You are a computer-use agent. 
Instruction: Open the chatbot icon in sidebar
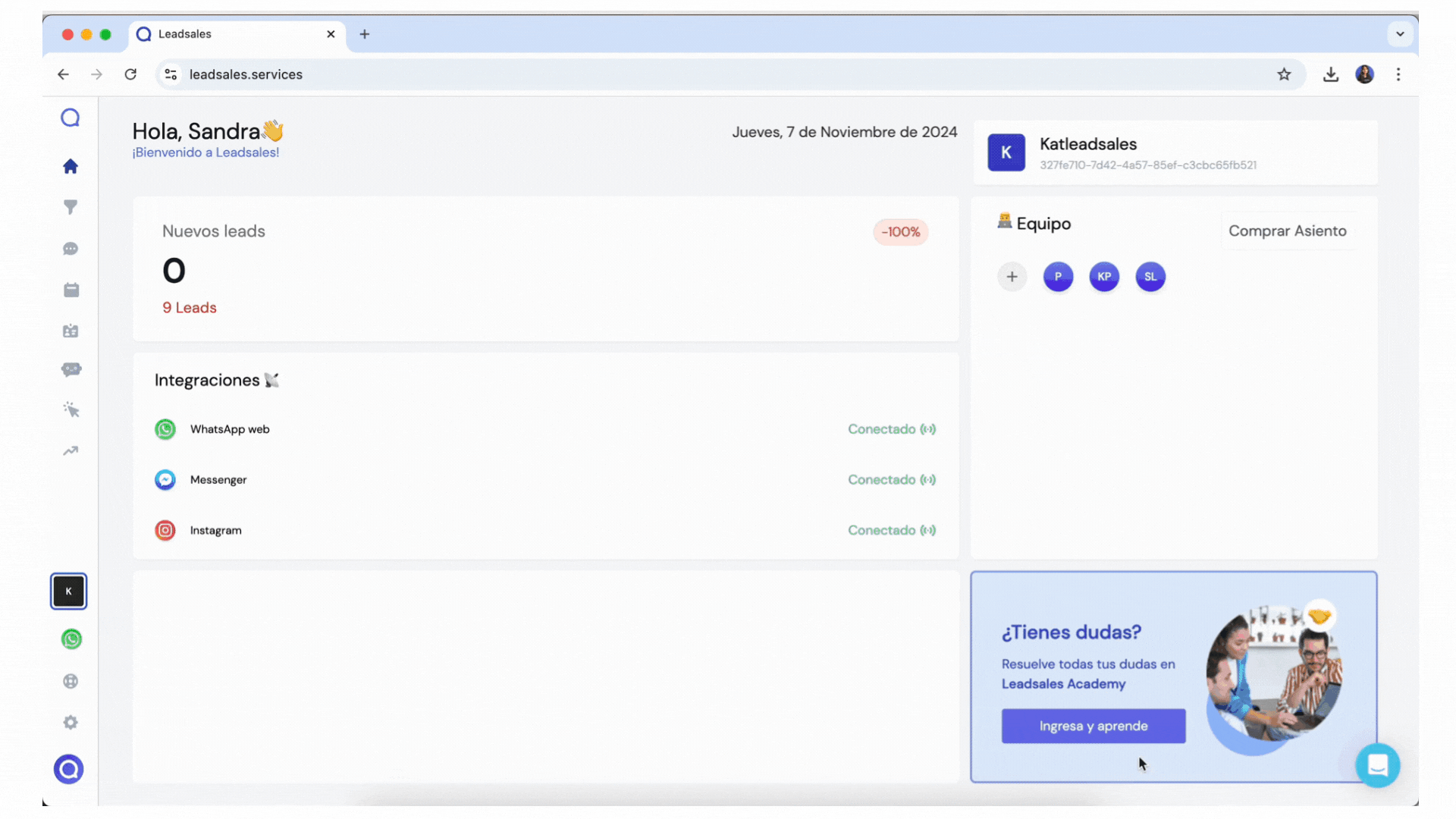(x=71, y=369)
